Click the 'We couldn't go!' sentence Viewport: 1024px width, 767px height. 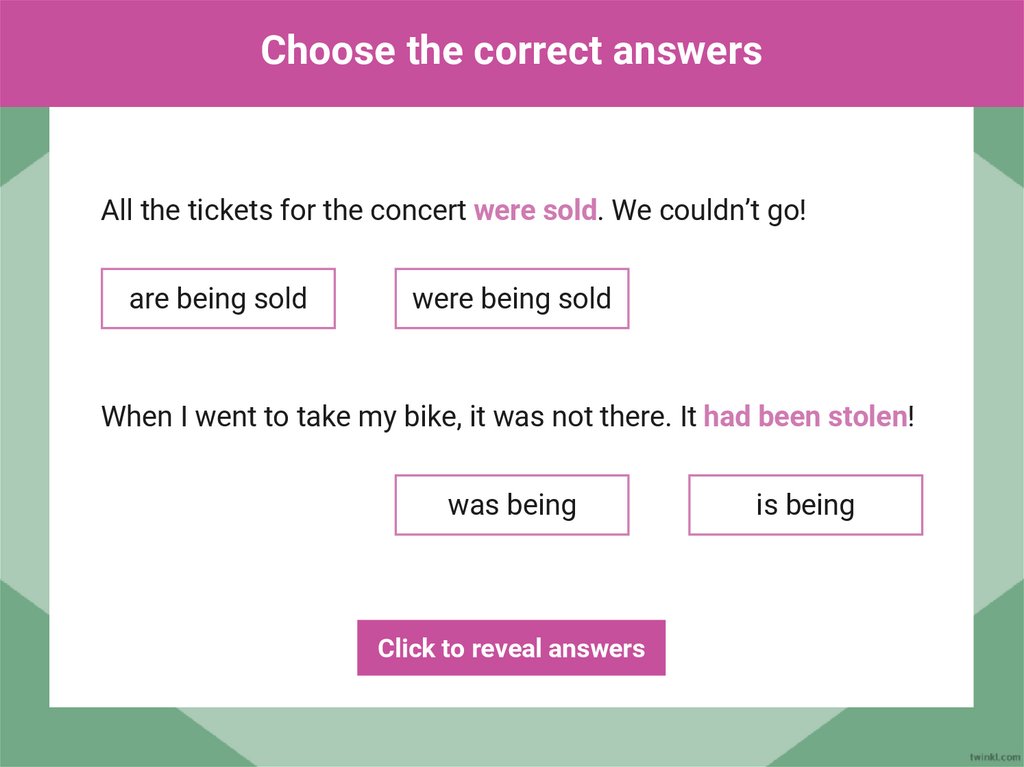point(708,211)
